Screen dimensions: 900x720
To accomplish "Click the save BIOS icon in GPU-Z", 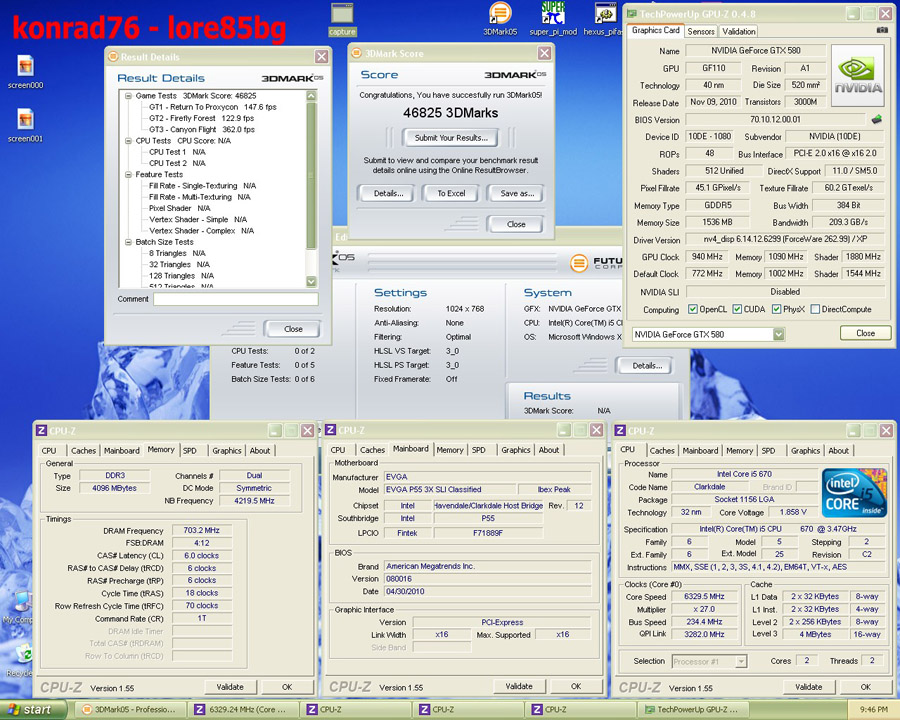I will (876, 119).
